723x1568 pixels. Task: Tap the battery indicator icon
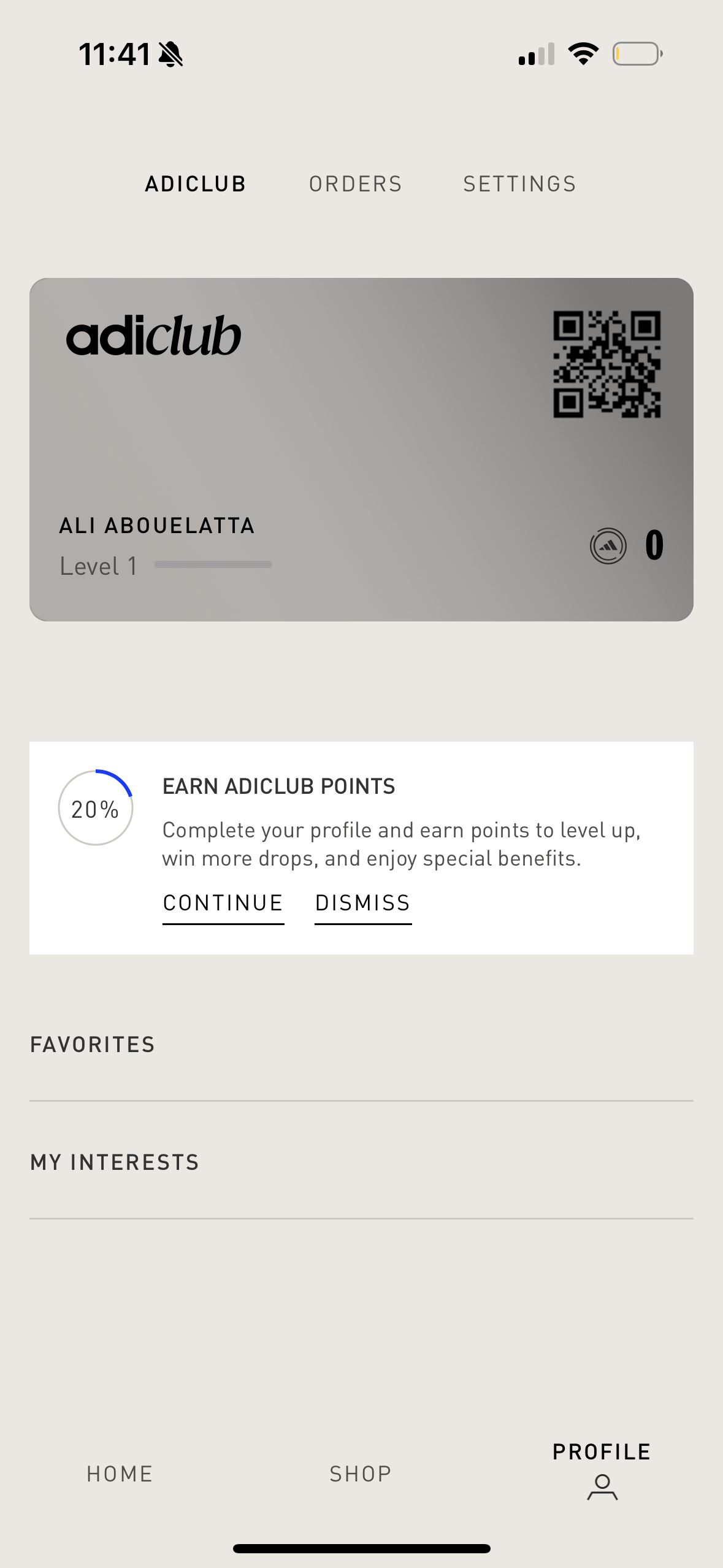click(637, 54)
